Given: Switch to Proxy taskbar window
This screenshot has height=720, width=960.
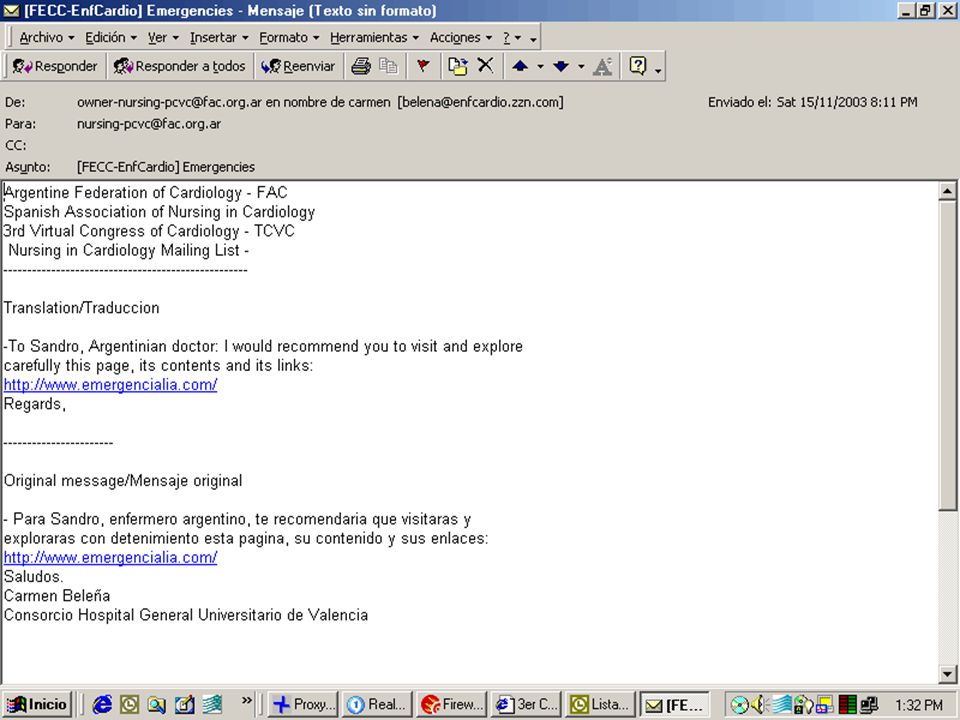Looking at the screenshot, I should point(304,705).
